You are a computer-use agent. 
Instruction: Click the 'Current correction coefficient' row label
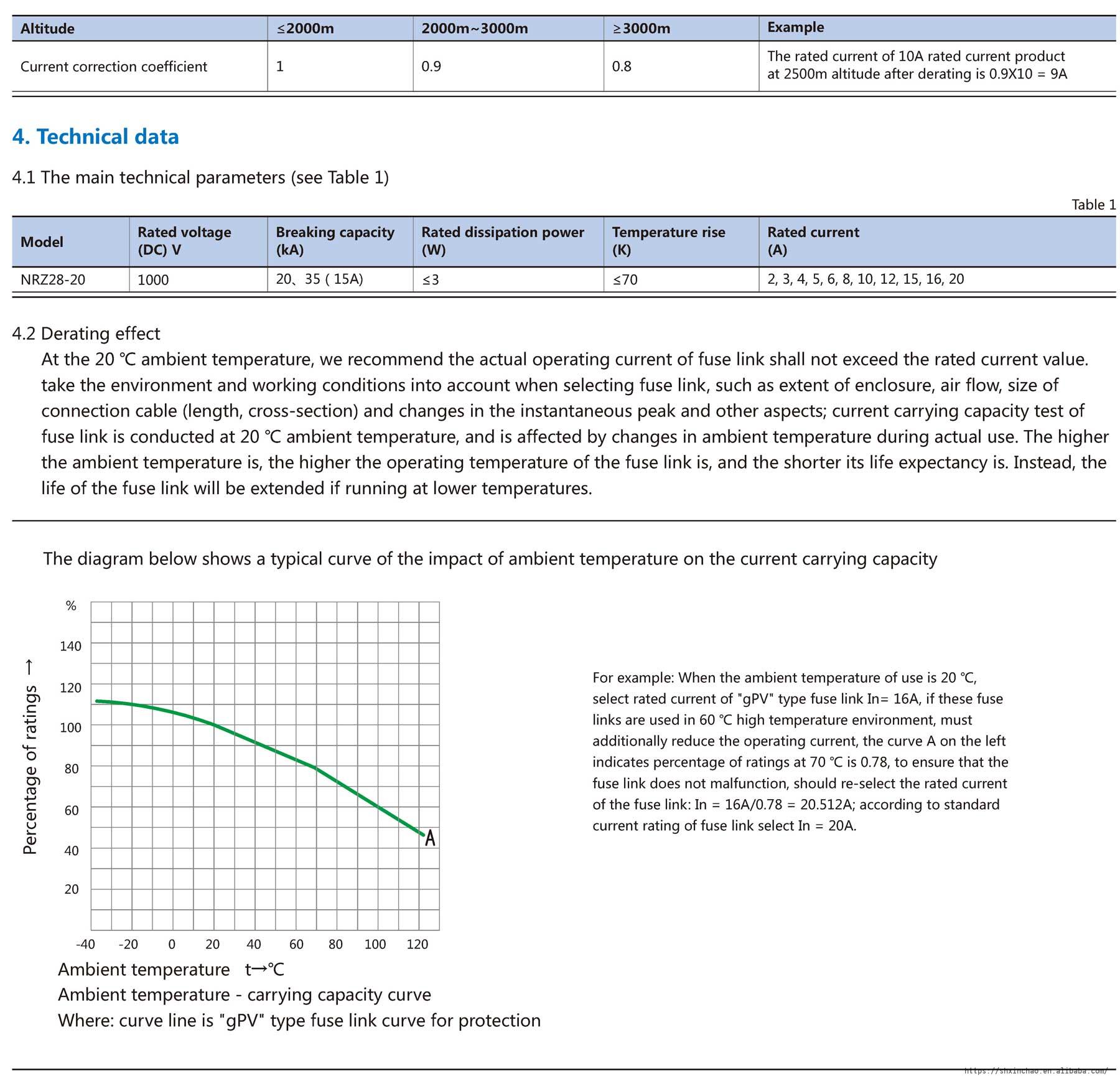pyautogui.click(x=113, y=67)
